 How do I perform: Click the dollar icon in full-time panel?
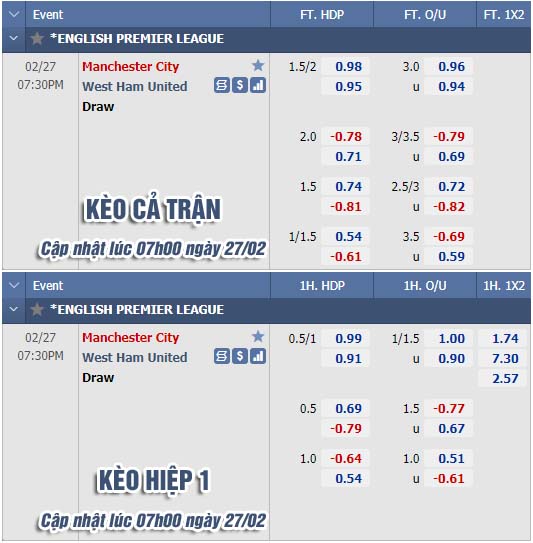(x=240, y=86)
